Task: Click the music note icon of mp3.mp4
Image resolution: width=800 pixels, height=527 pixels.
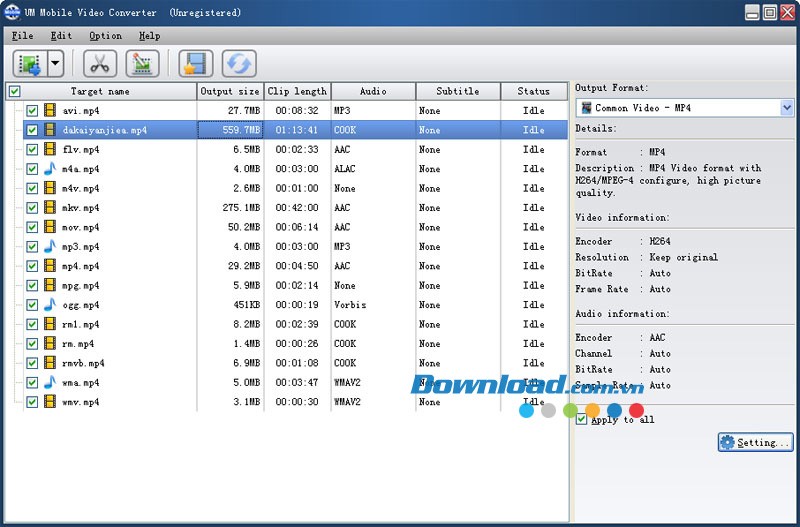Action: 50,246
